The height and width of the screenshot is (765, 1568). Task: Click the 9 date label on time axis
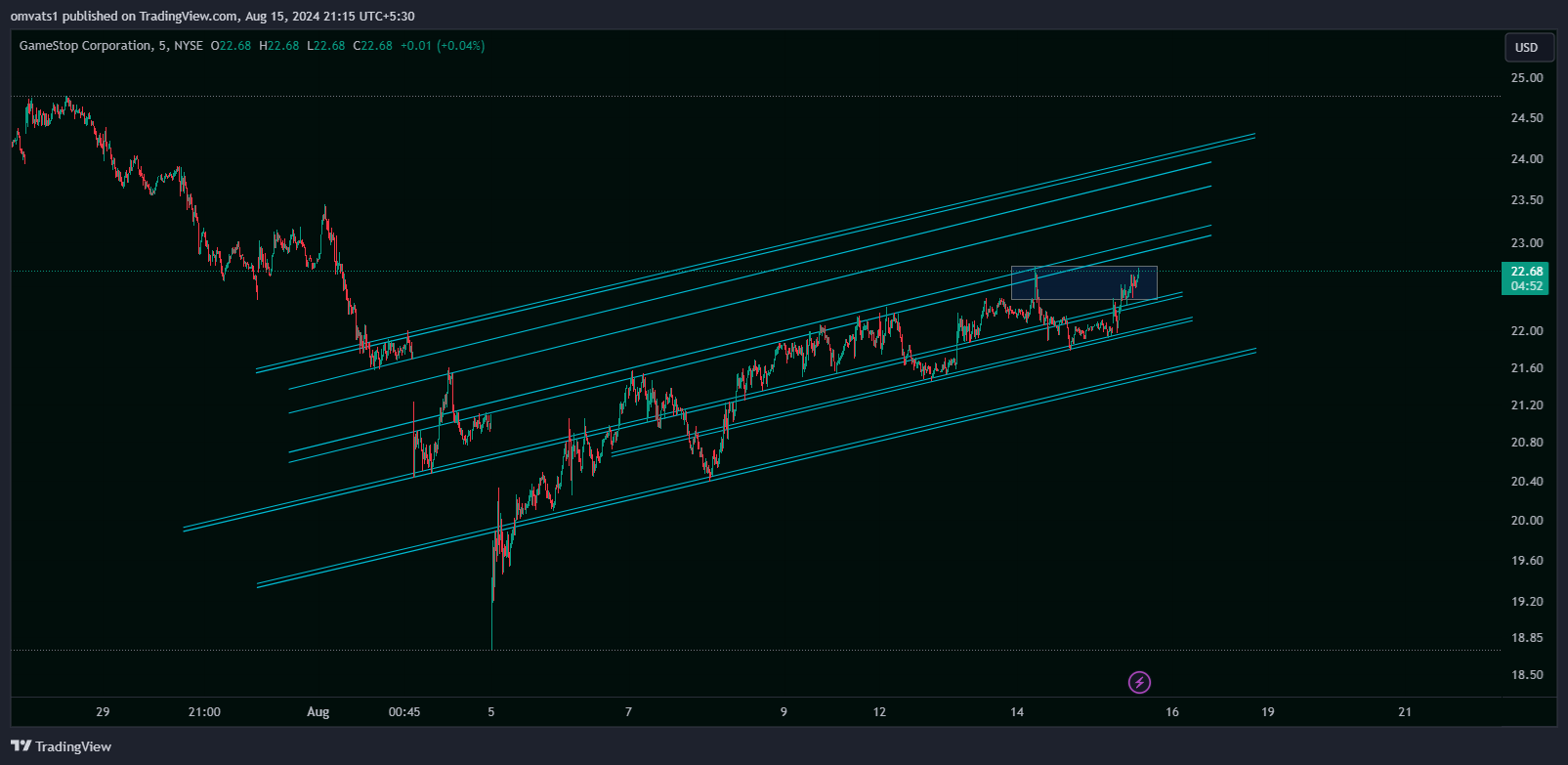(x=784, y=712)
